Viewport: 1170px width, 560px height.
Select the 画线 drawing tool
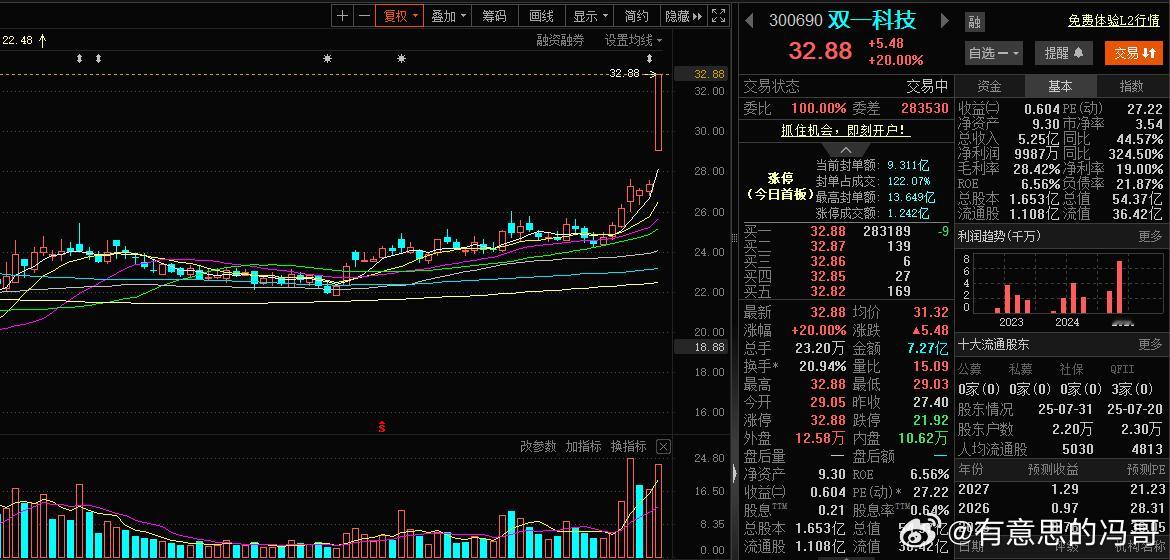tap(541, 16)
